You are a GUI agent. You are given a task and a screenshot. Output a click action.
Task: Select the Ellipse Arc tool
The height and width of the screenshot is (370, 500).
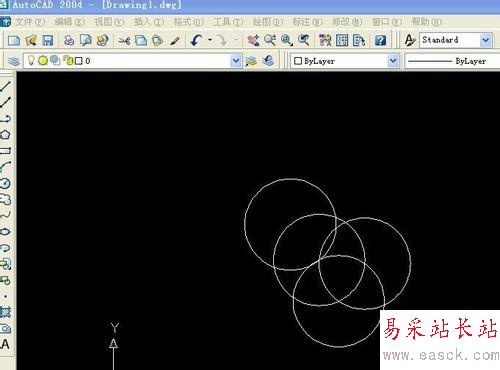pyautogui.click(x=5, y=248)
